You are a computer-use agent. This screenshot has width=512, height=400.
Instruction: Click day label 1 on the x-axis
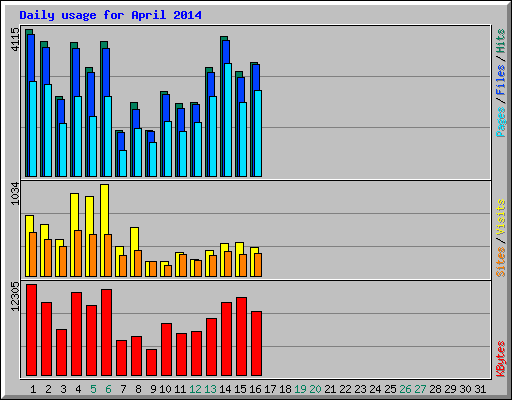pos(33,389)
